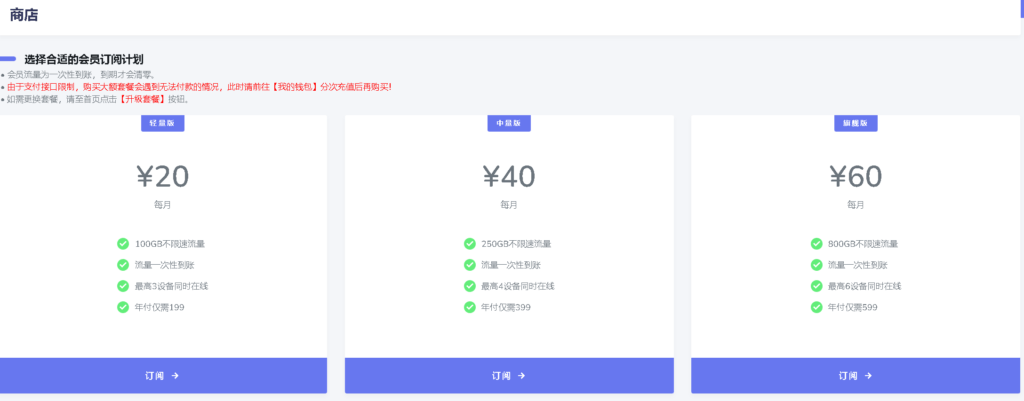Click 每月 under the ¥20 price
Viewport: 1024px width, 401px height.
(163, 205)
